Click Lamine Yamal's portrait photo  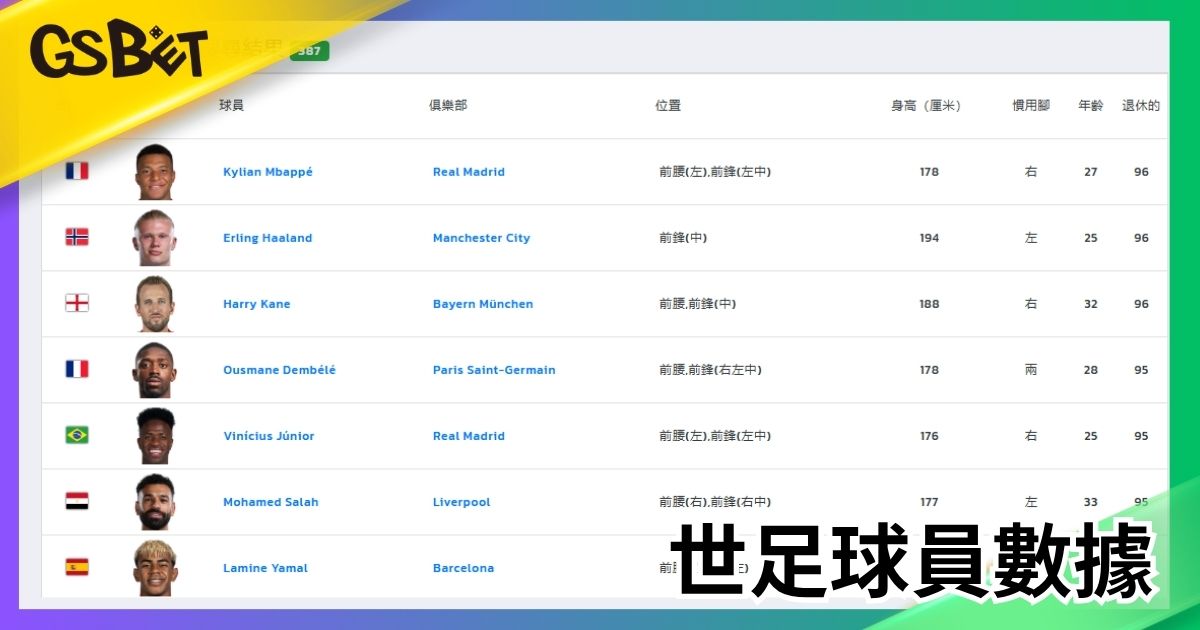click(155, 568)
